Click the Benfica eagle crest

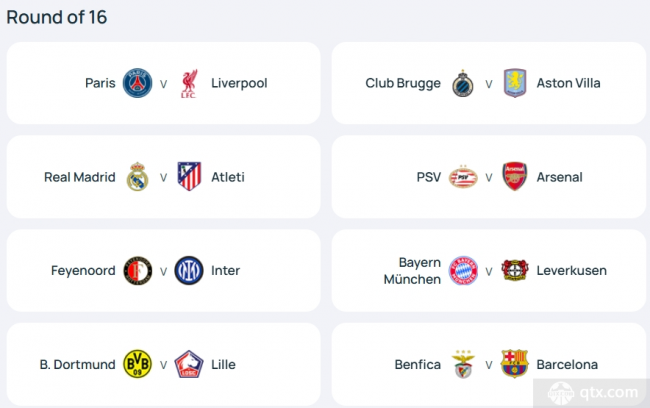pos(463,364)
